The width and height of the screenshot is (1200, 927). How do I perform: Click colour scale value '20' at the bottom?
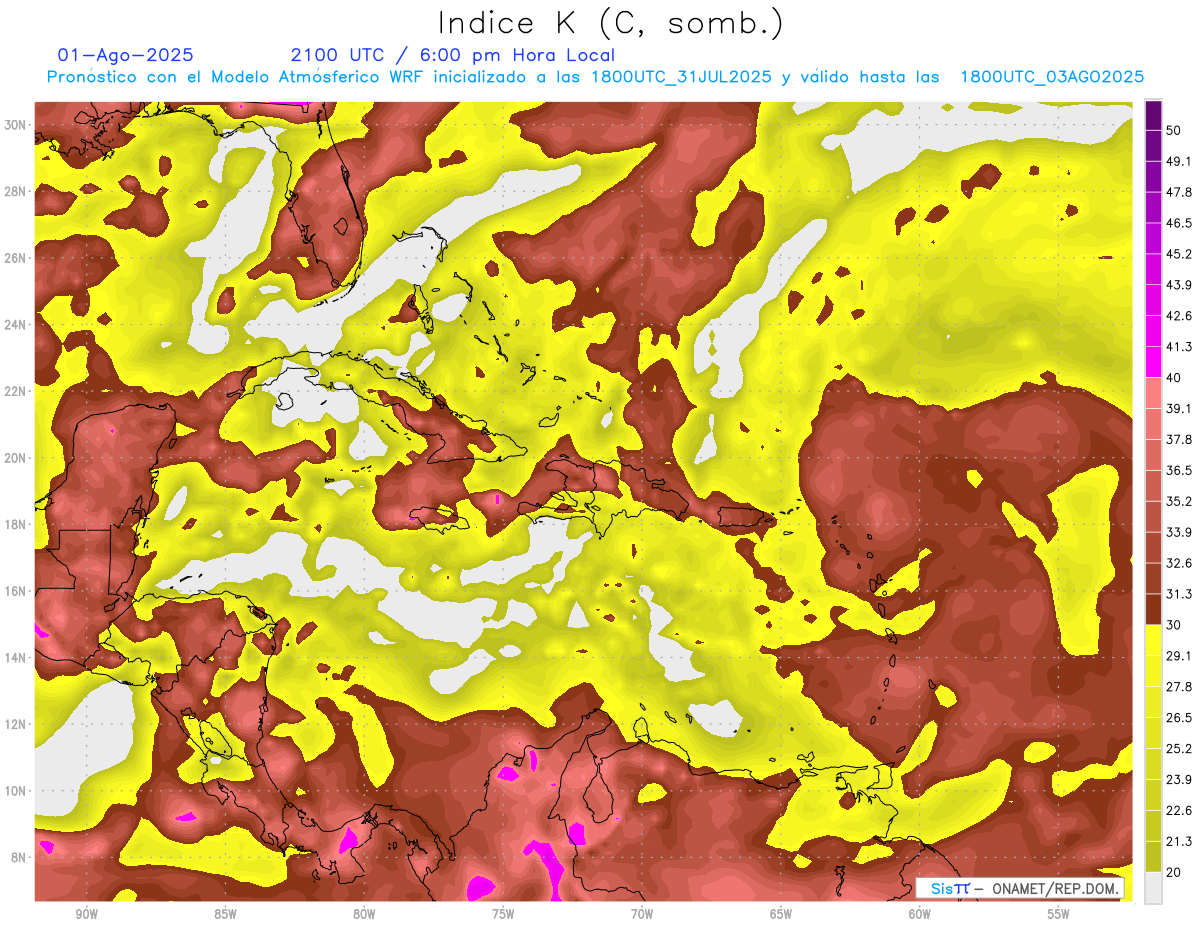pyautogui.click(x=1174, y=872)
